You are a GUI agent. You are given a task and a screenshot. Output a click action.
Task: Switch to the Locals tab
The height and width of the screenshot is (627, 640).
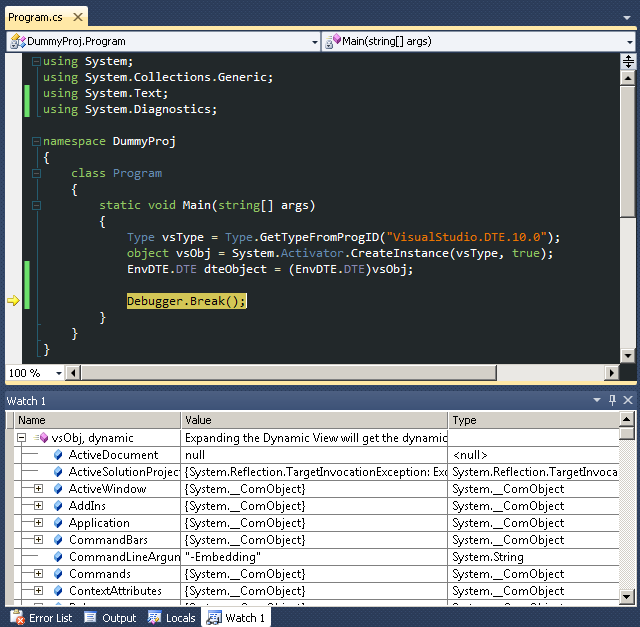coord(171,618)
